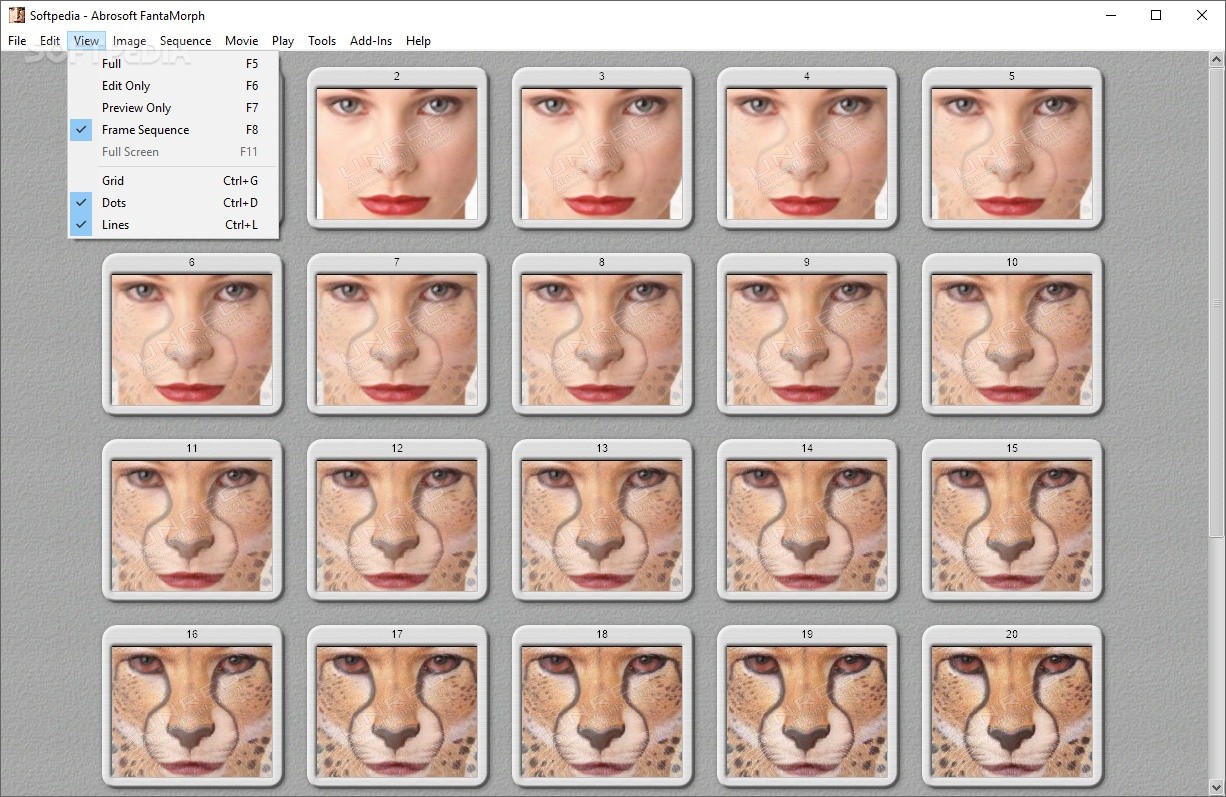
Task: Choose Preview Only view mode
Action: pos(173,108)
